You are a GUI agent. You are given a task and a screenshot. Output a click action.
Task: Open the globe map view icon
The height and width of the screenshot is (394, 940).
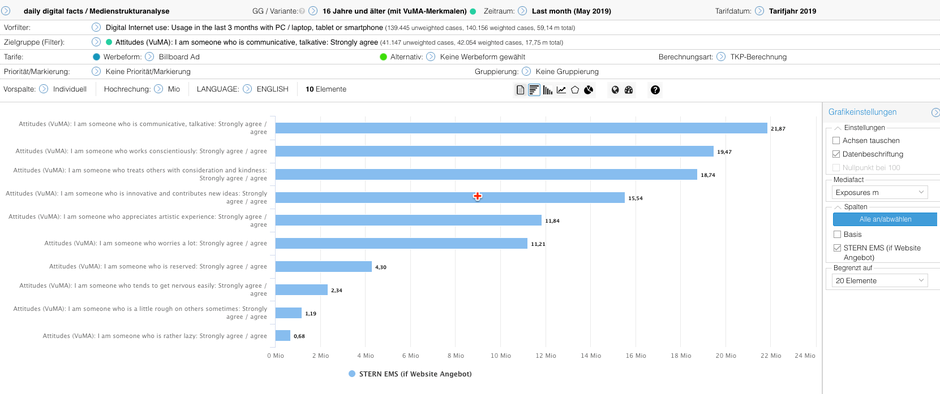[615, 90]
